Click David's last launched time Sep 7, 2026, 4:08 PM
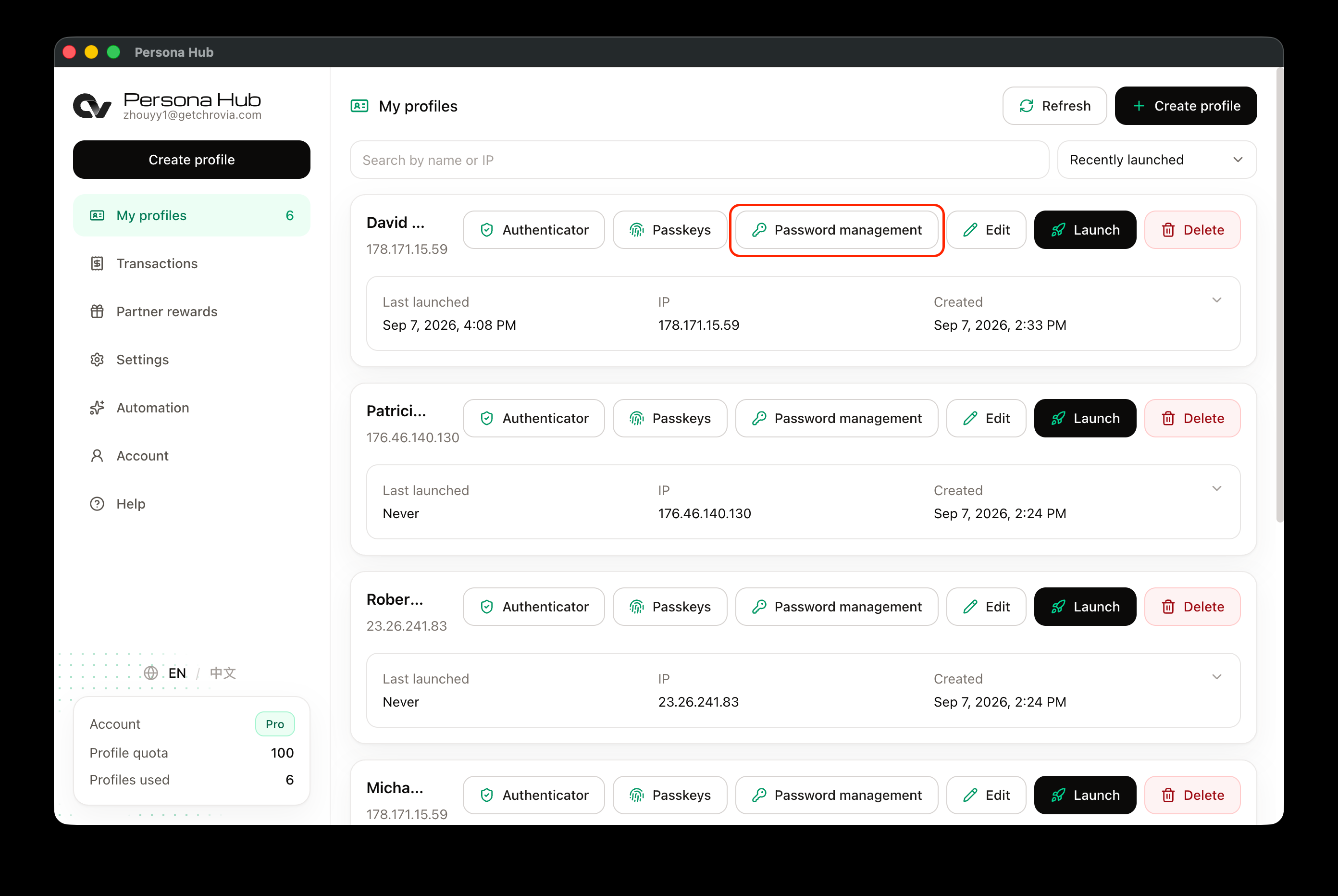This screenshot has height=896, width=1338. (449, 325)
